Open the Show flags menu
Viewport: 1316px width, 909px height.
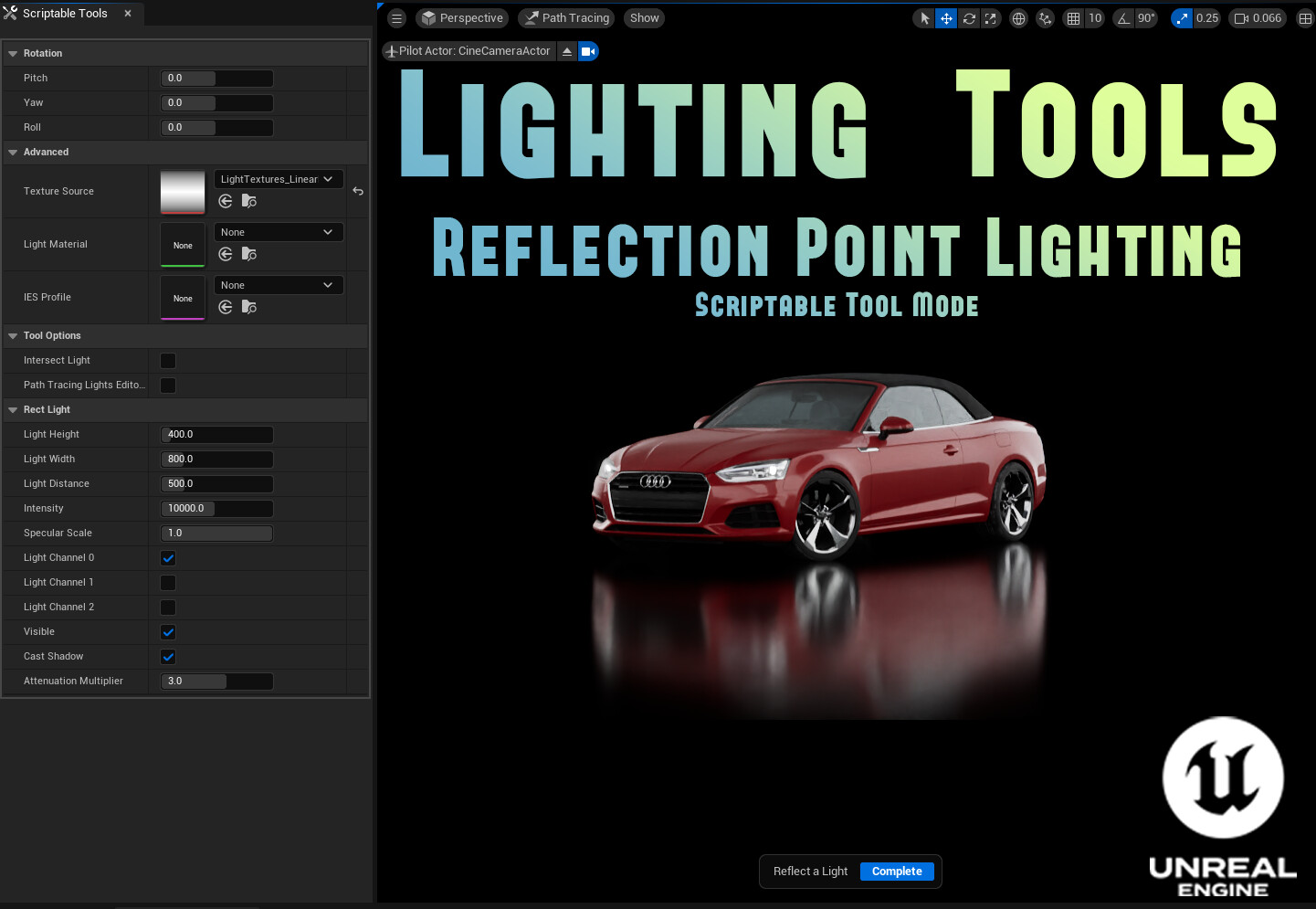pyautogui.click(x=644, y=18)
